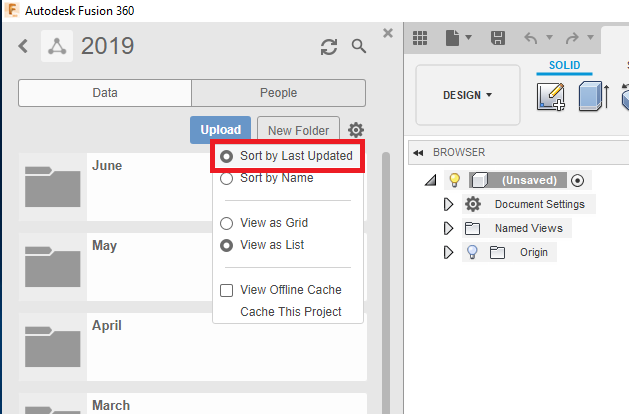Enable View Offline Cache checkbox
The image size is (629, 414).
click(x=227, y=290)
